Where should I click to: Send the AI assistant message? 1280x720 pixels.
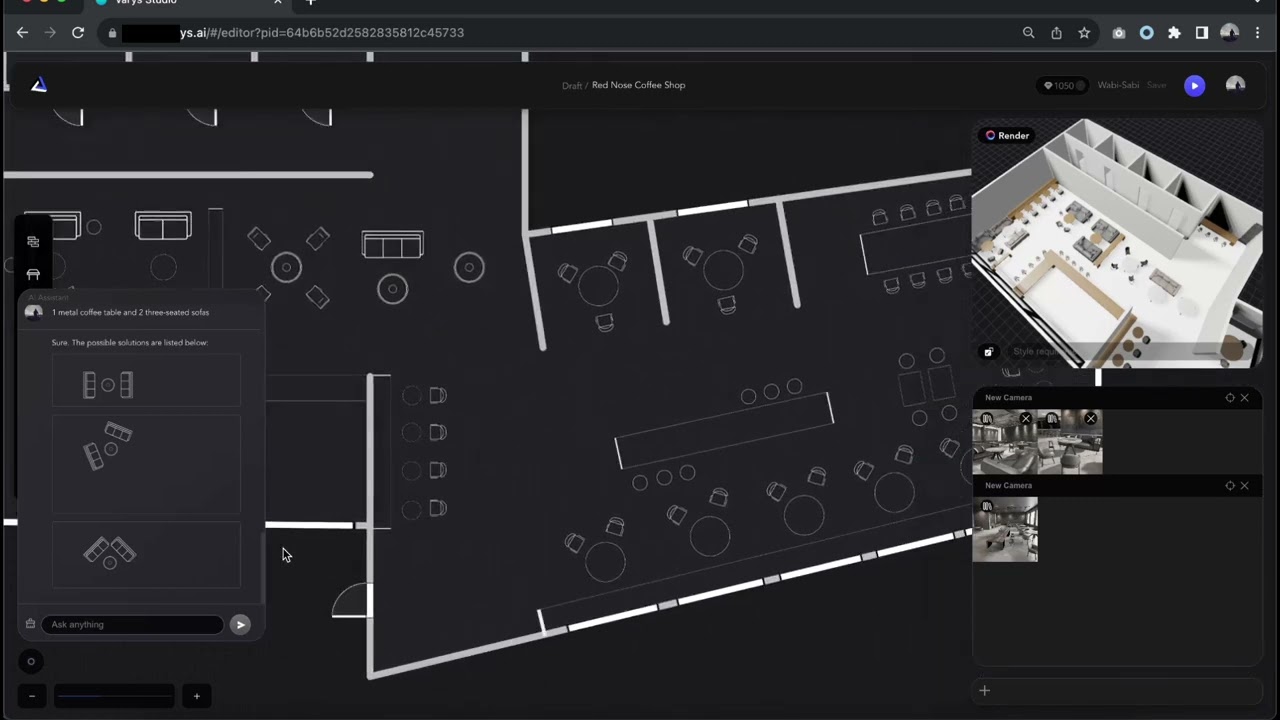240,624
